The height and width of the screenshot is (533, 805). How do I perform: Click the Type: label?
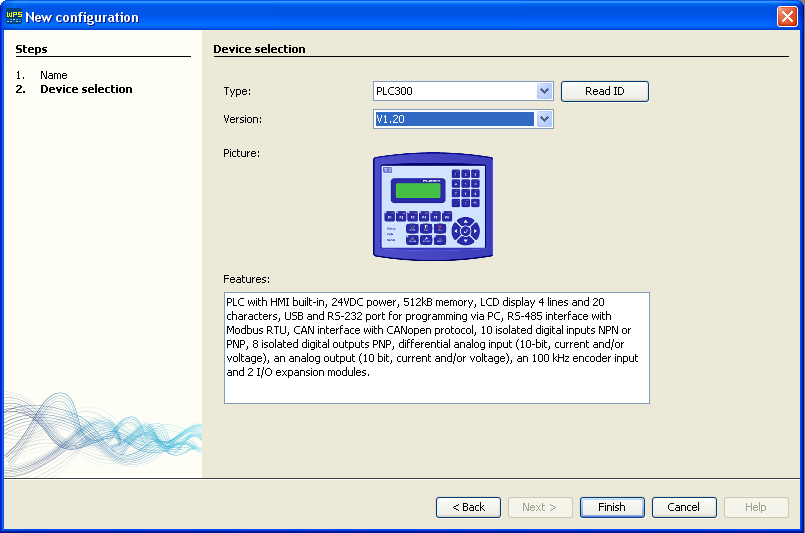point(237,91)
